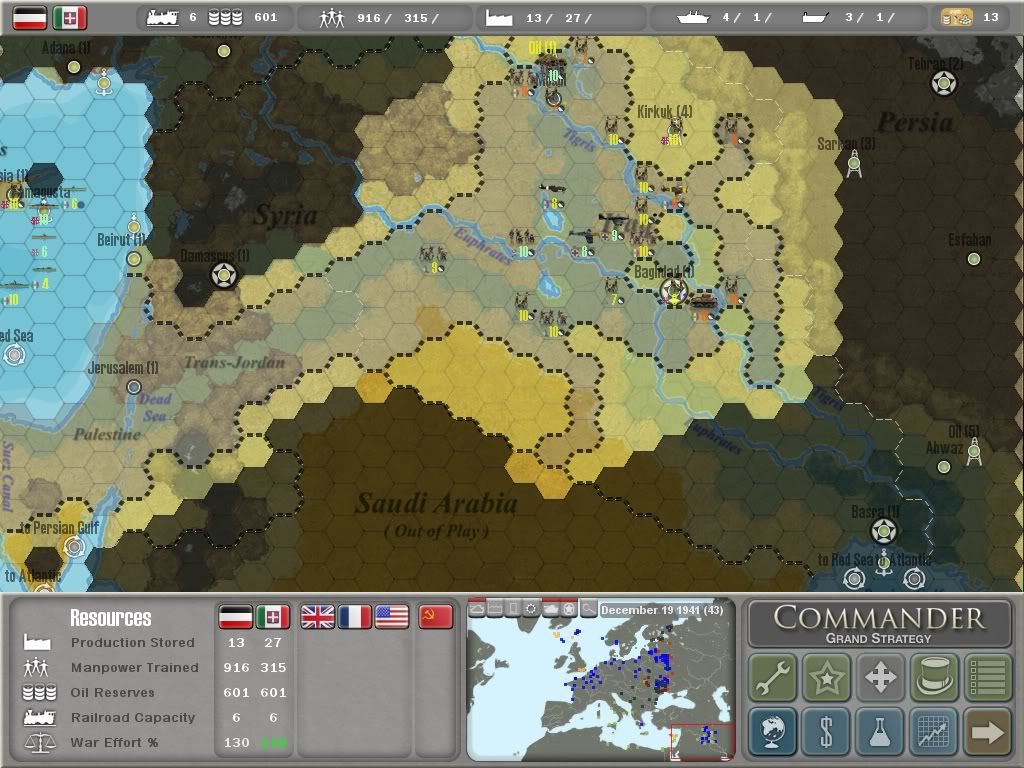
Task: Click the oil barrels icon in top bar
Action: coord(225,18)
